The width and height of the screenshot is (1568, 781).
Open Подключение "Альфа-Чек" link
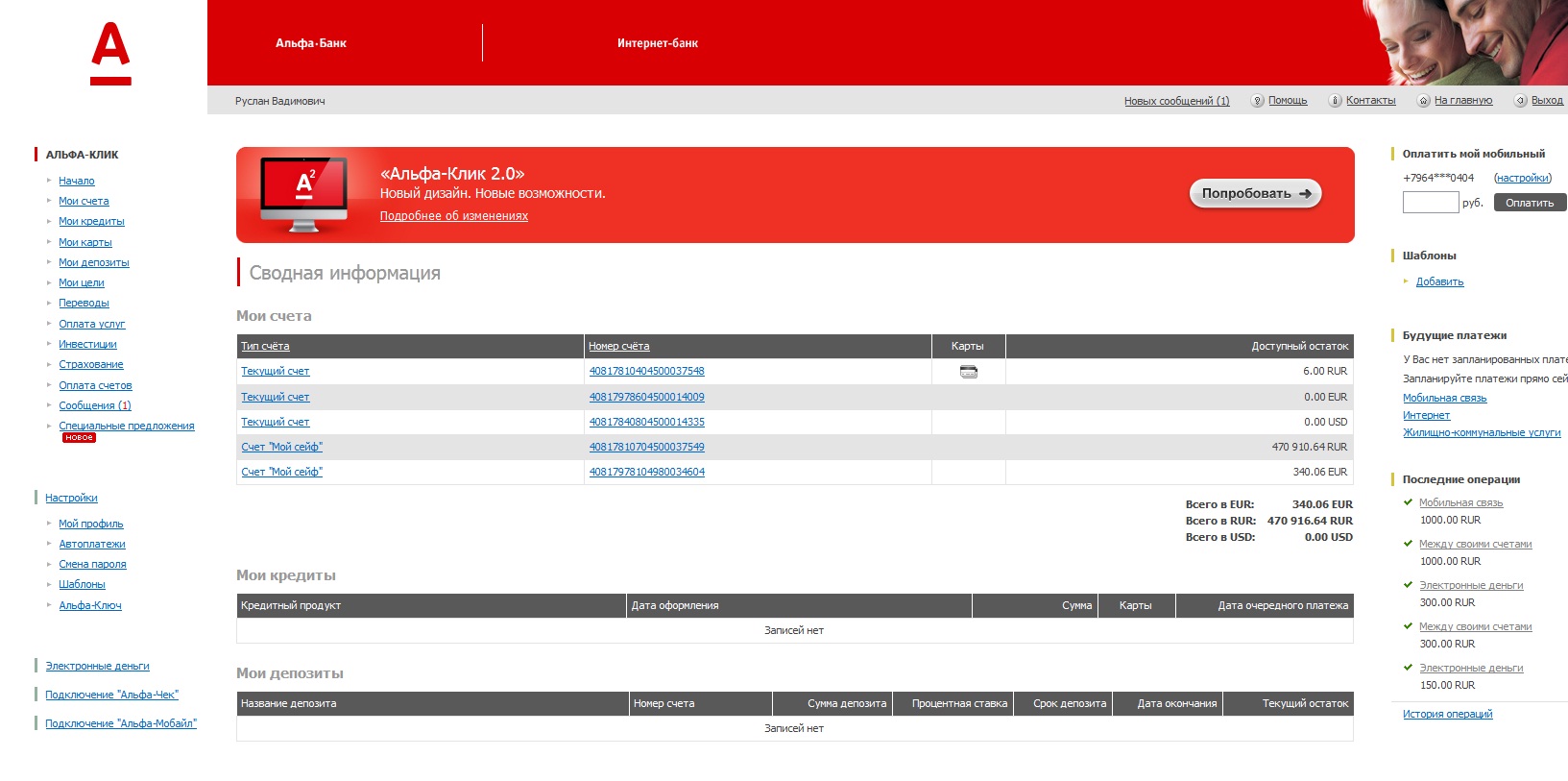coord(111,695)
